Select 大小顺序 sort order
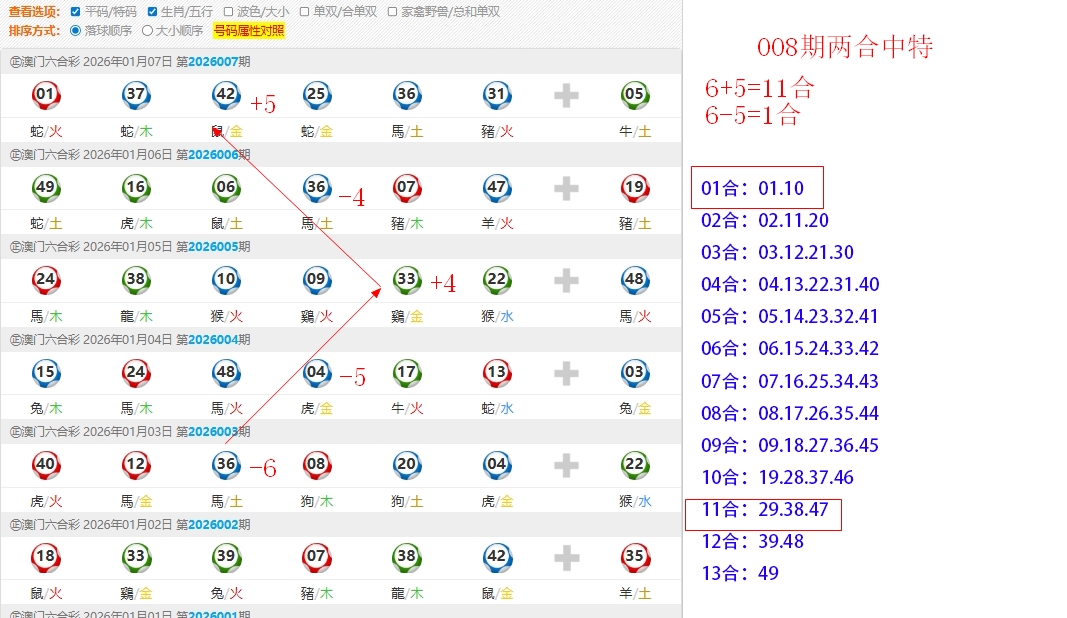 pos(148,30)
